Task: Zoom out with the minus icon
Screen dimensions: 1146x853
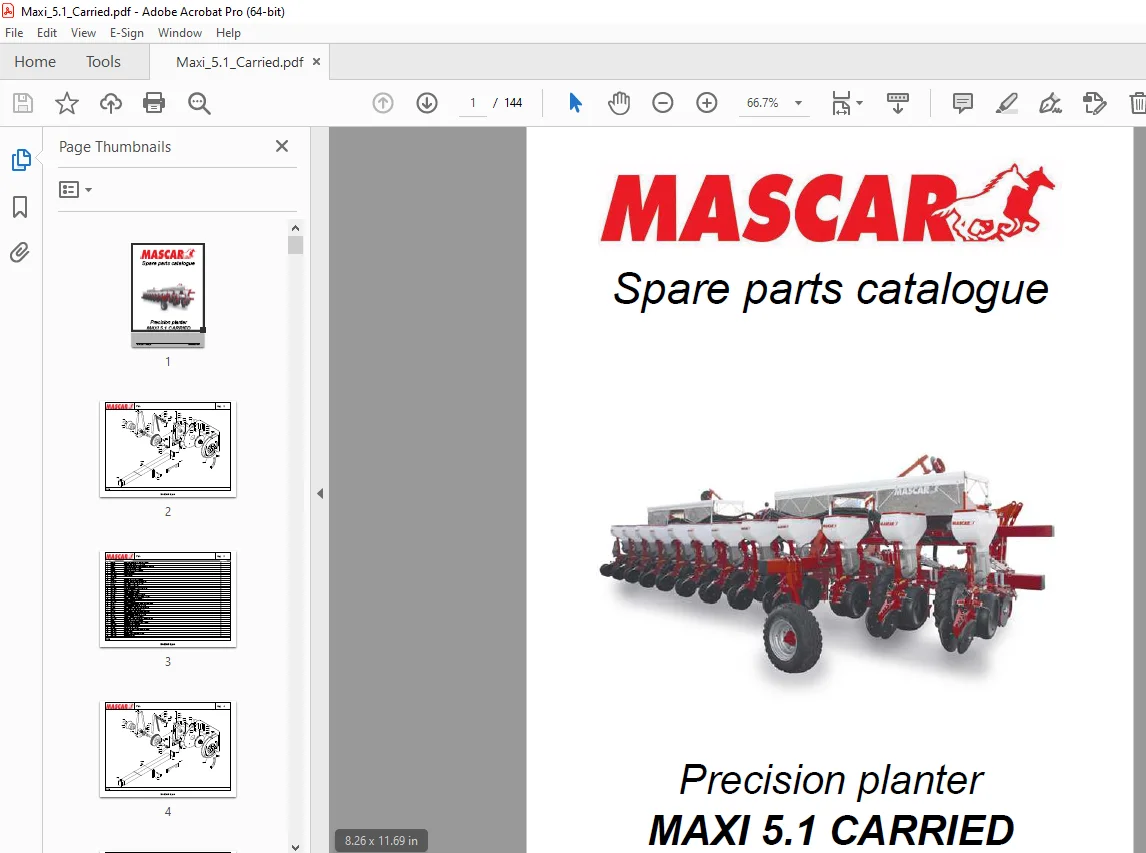Action: [663, 103]
